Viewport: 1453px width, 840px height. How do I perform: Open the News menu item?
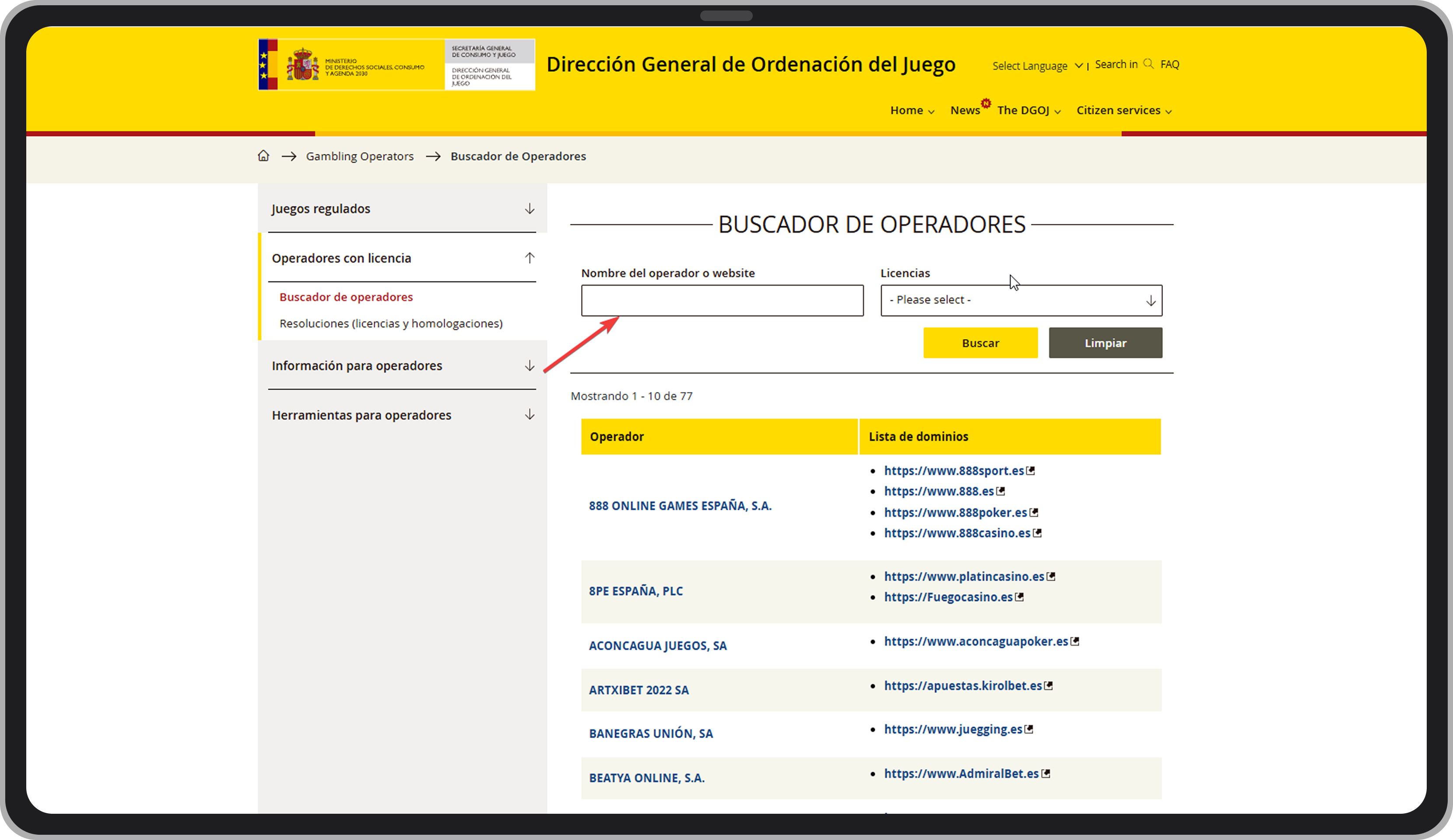coord(965,110)
